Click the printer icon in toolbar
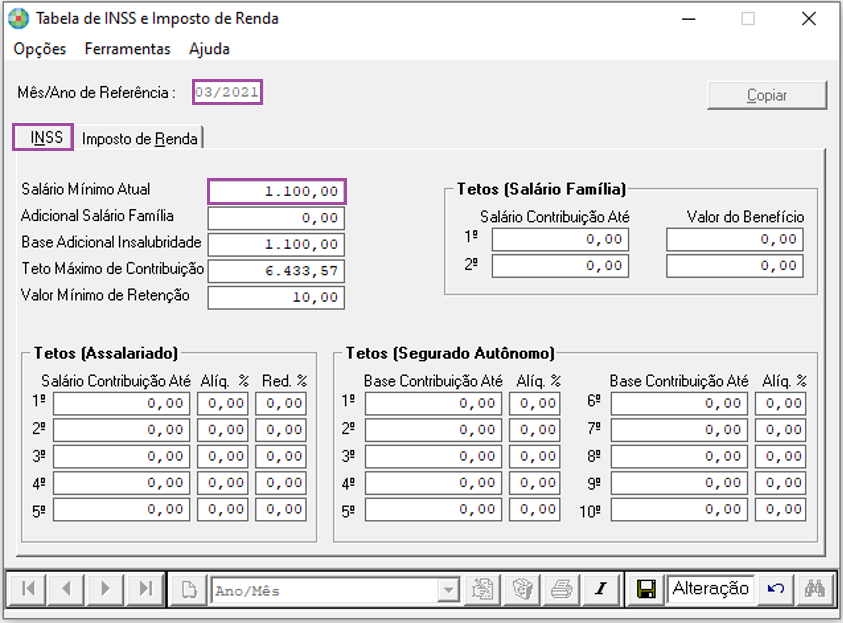Image resolution: width=843 pixels, height=623 pixels. (x=562, y=589)
